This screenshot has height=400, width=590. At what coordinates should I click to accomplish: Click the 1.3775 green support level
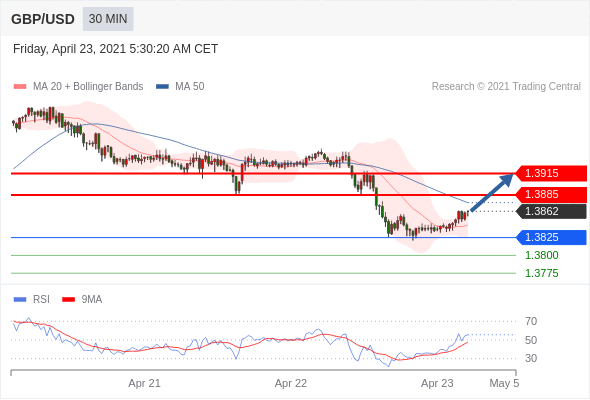point(542,273)
